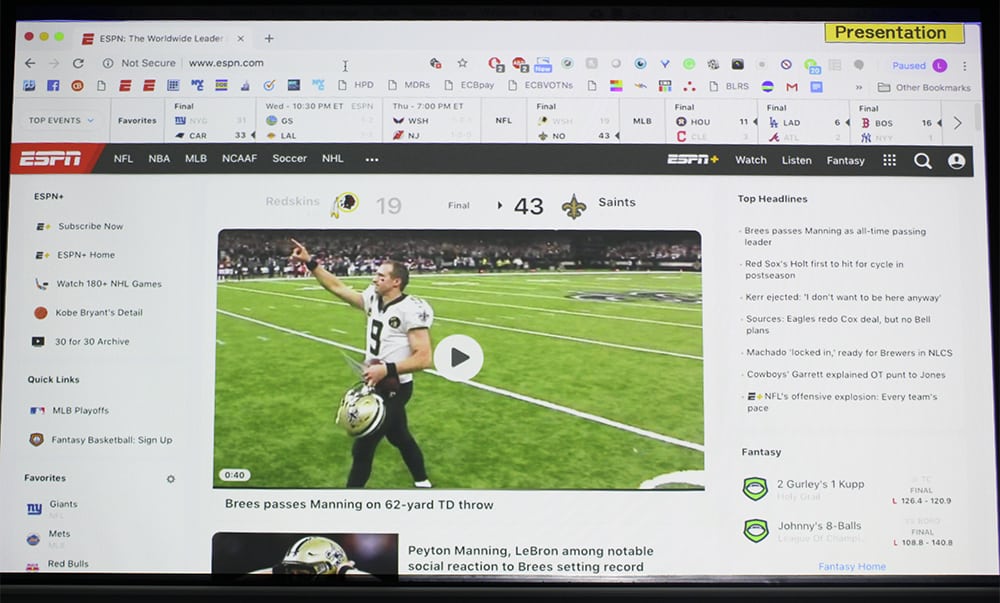Image resolution: width=1000 pixels, height=603 pixels.
Task: Open the ESPN+ logo link in navbar
Action: [693, 160]
